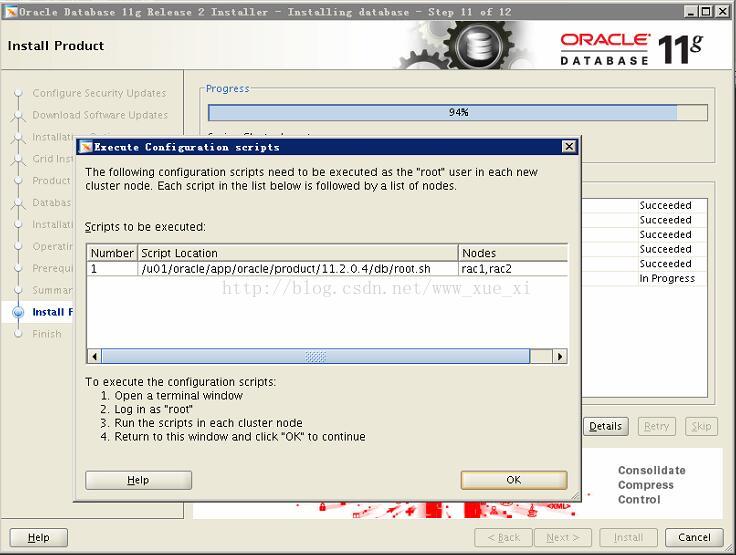Click Help at bottom left of installer

(38, 537)
